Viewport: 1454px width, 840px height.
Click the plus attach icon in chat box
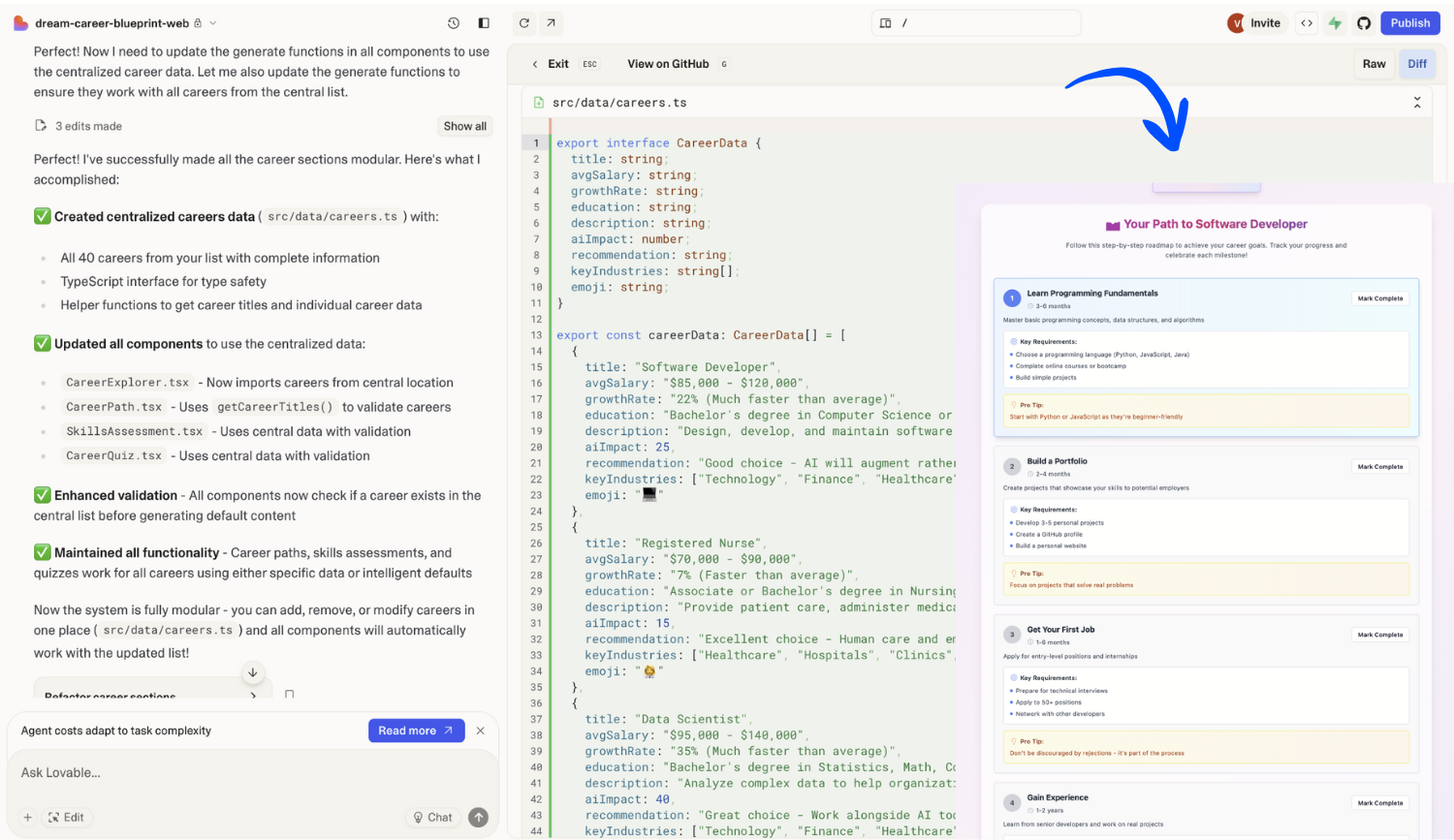tap(28, 817)
